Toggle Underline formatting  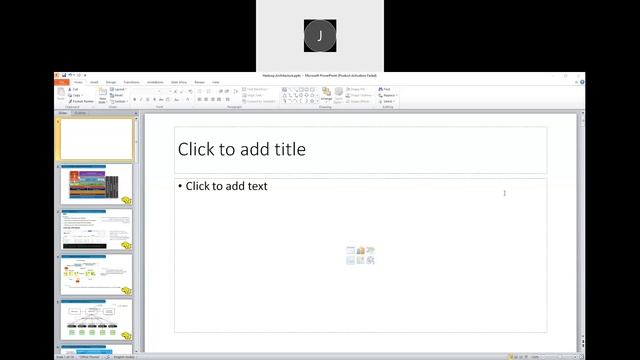[x=148, y=100]
